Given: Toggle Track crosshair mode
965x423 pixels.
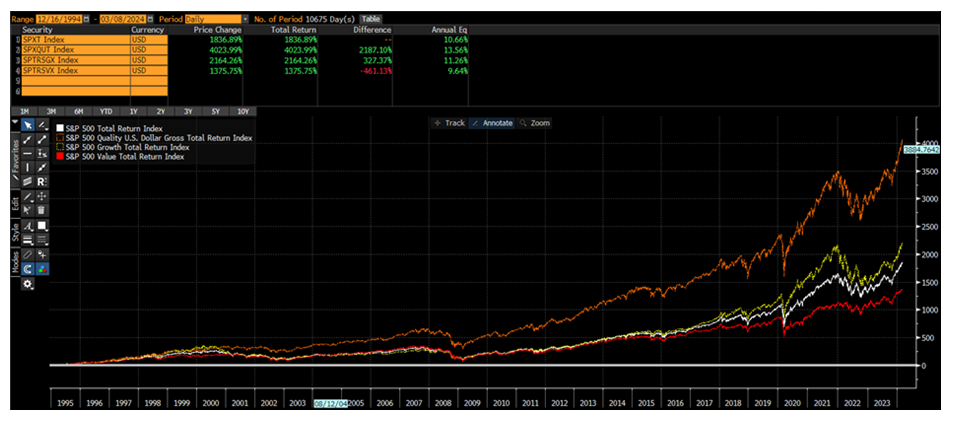Looking at the screenshot, I should 449,123.
